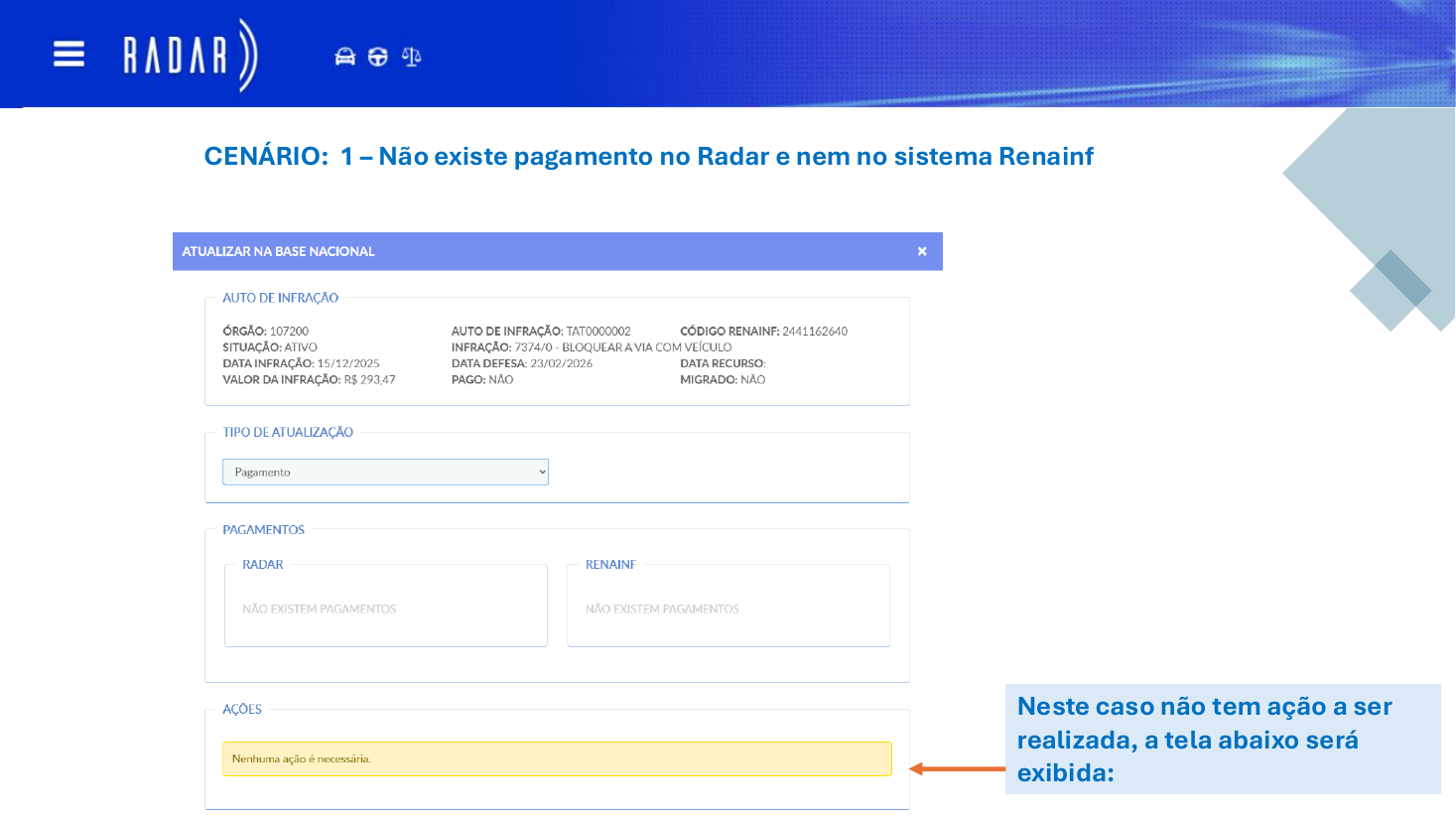
Task: Select Data Infração 15/12/2025
Action: pyautogui.click(x=301, y=363)
